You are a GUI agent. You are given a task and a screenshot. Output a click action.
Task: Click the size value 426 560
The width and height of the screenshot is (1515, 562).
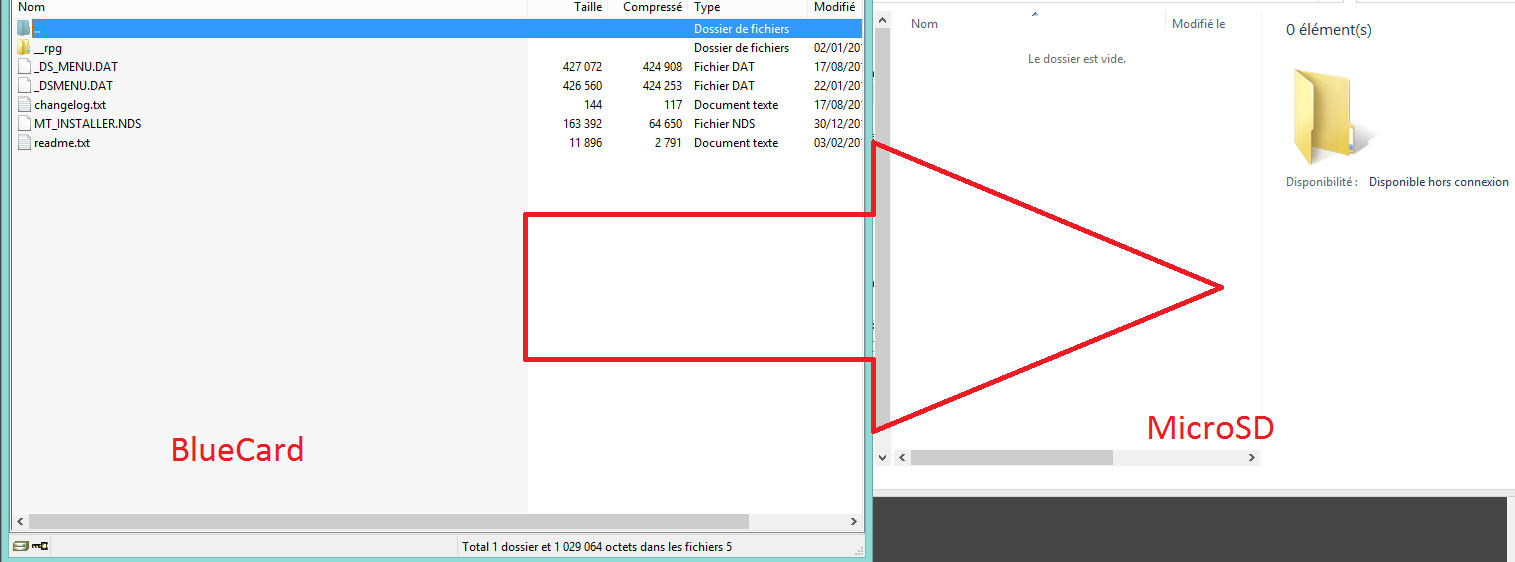[x=582, y=86]
